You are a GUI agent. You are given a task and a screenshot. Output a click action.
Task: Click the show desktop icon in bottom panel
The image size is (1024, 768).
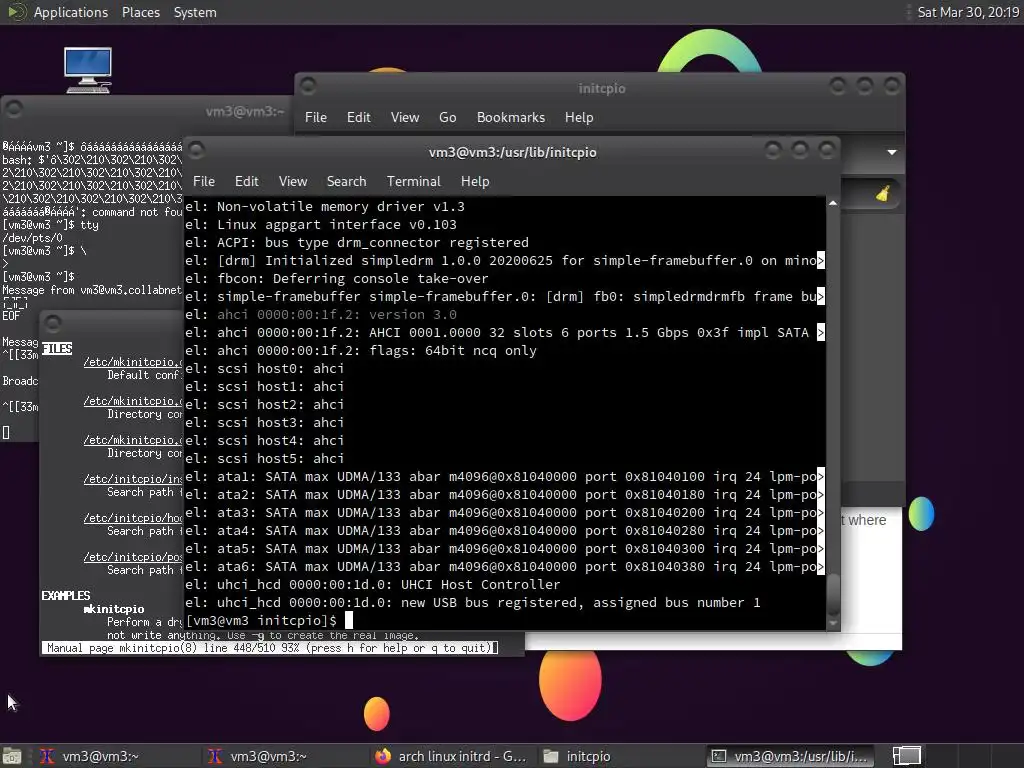point(12,756)
